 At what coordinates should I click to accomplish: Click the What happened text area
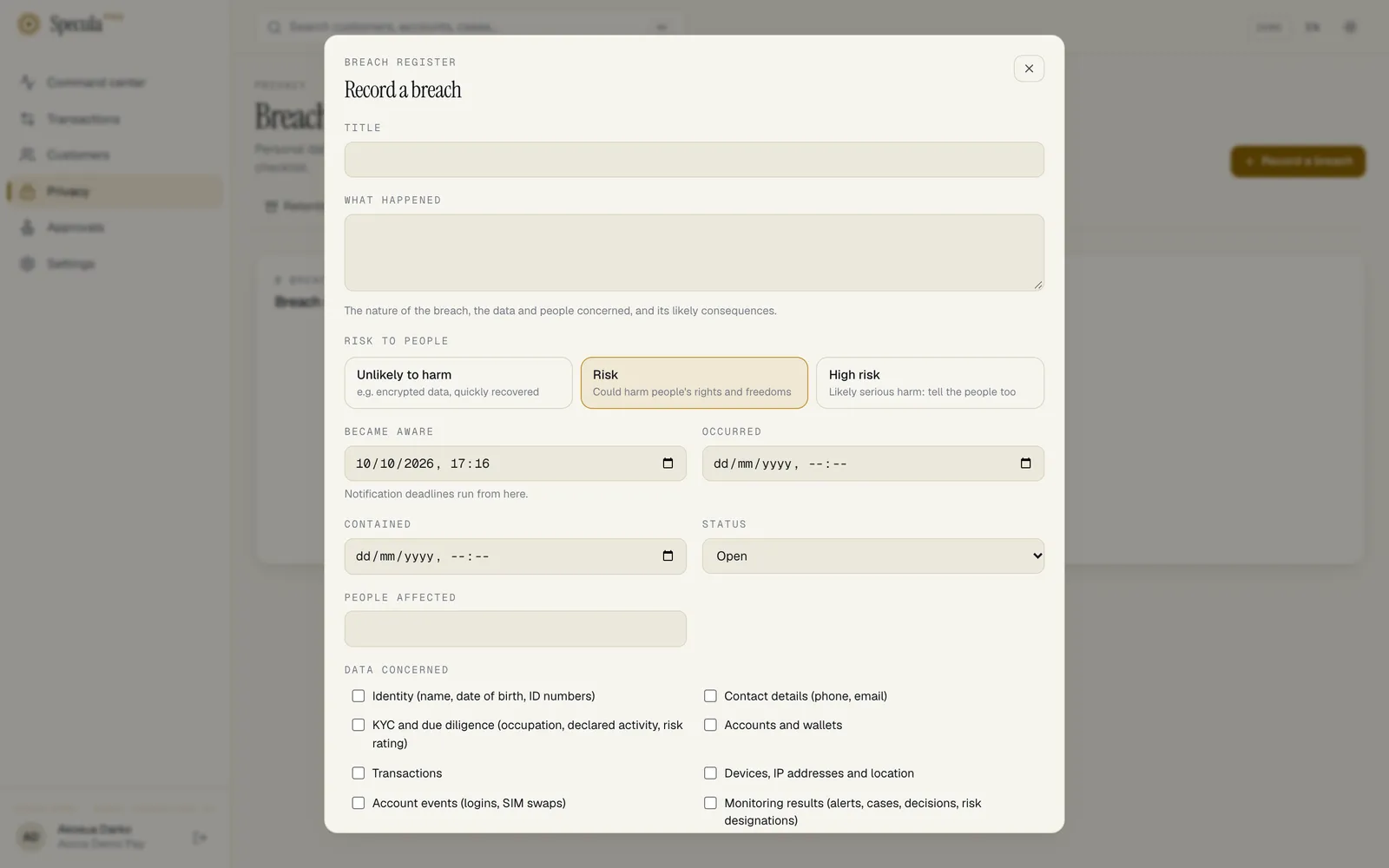(x=694, y=253)
